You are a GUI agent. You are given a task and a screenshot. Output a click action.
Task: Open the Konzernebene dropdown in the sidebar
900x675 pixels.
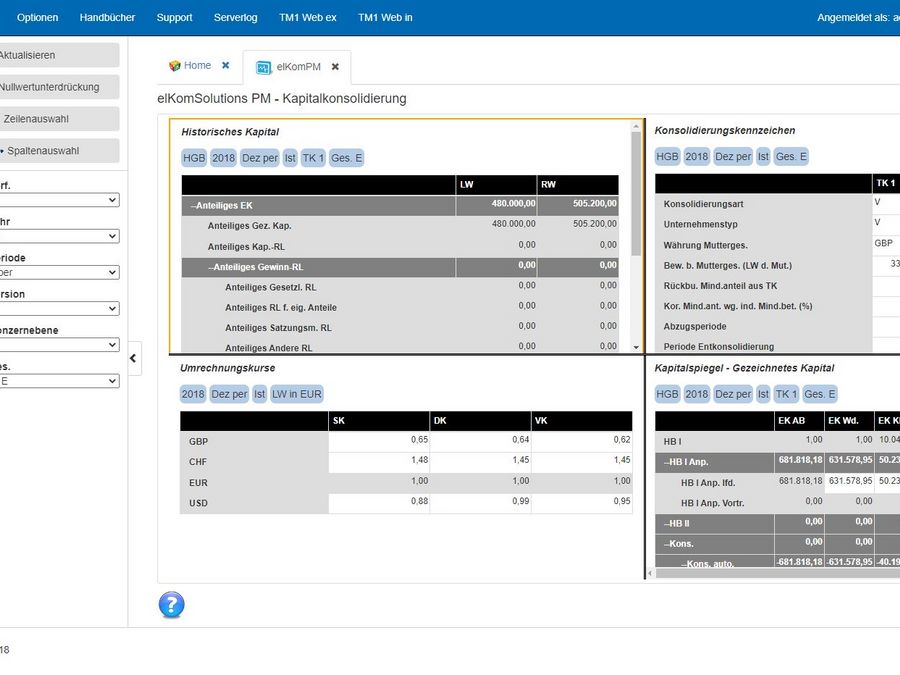59,344
